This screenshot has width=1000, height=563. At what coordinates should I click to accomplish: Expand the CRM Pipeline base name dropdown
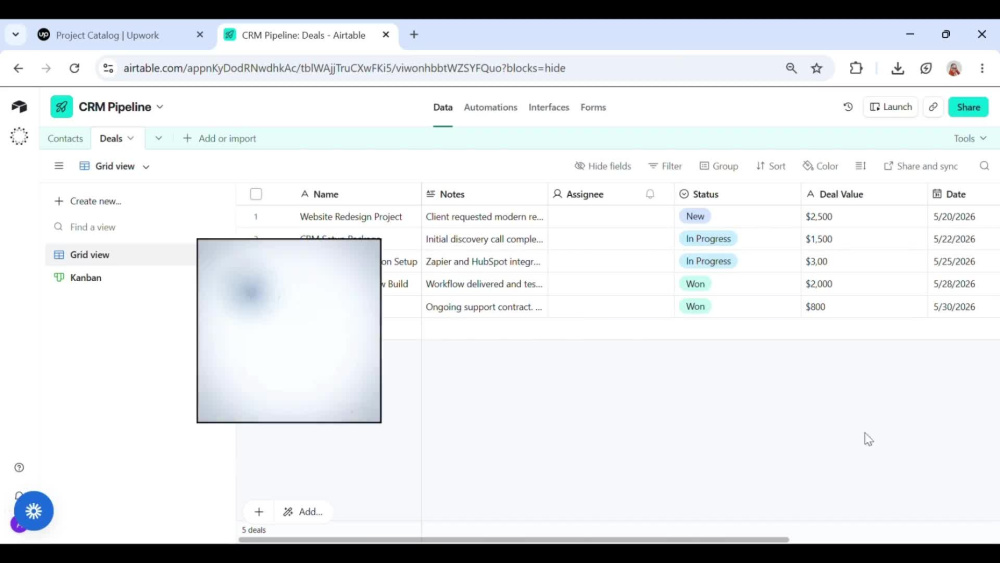pos(160,107)
